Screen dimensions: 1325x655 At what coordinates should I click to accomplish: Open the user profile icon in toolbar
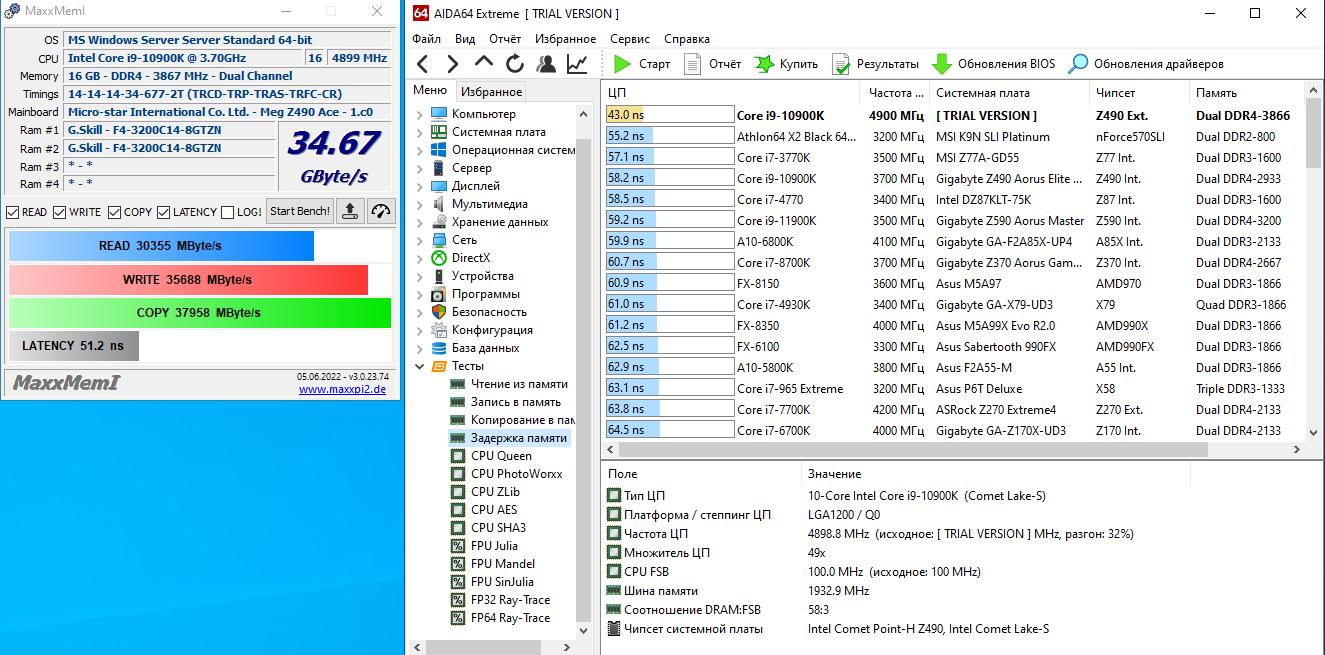point(546,64)
